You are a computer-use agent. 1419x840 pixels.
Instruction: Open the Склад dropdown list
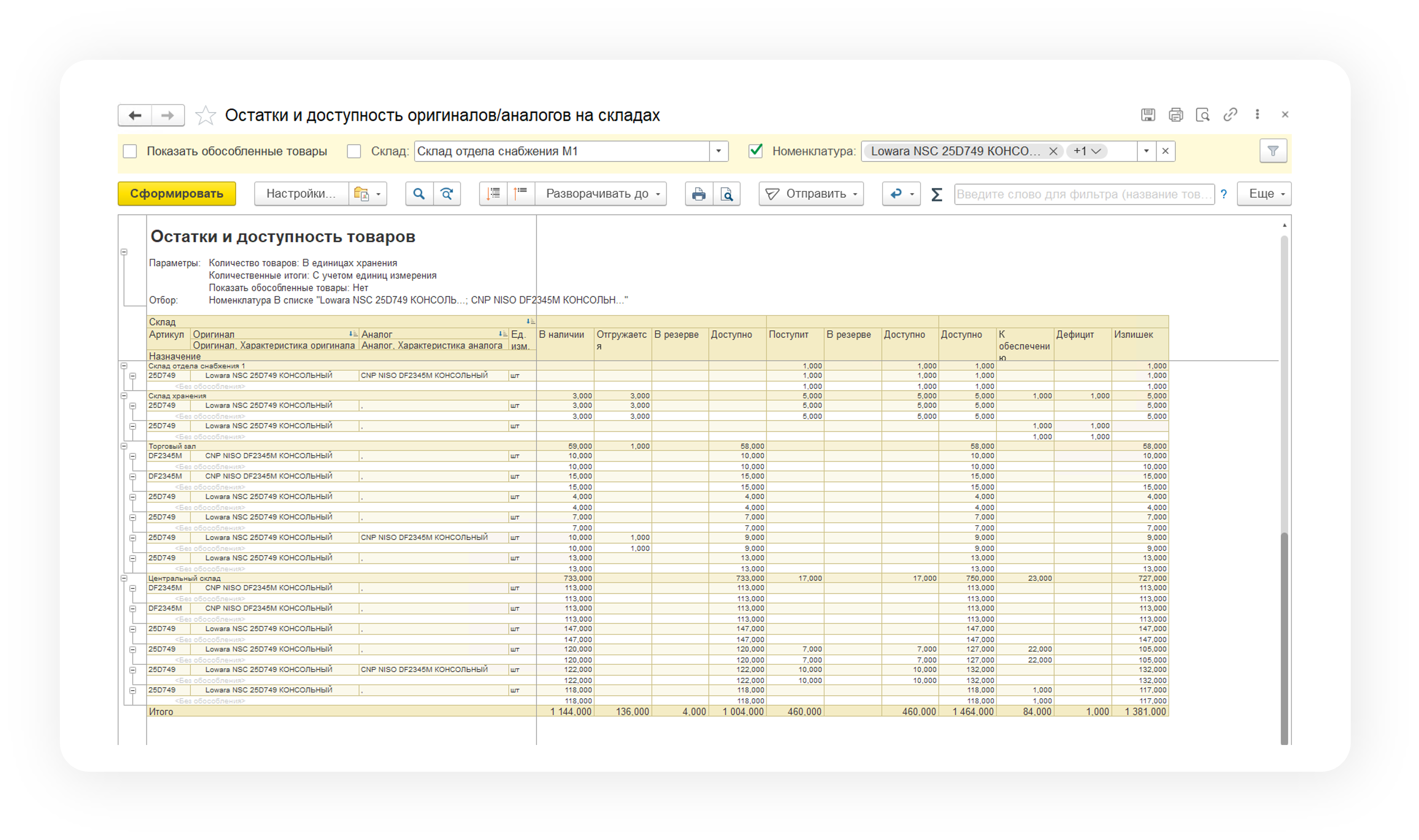click(x=718, y=151)
